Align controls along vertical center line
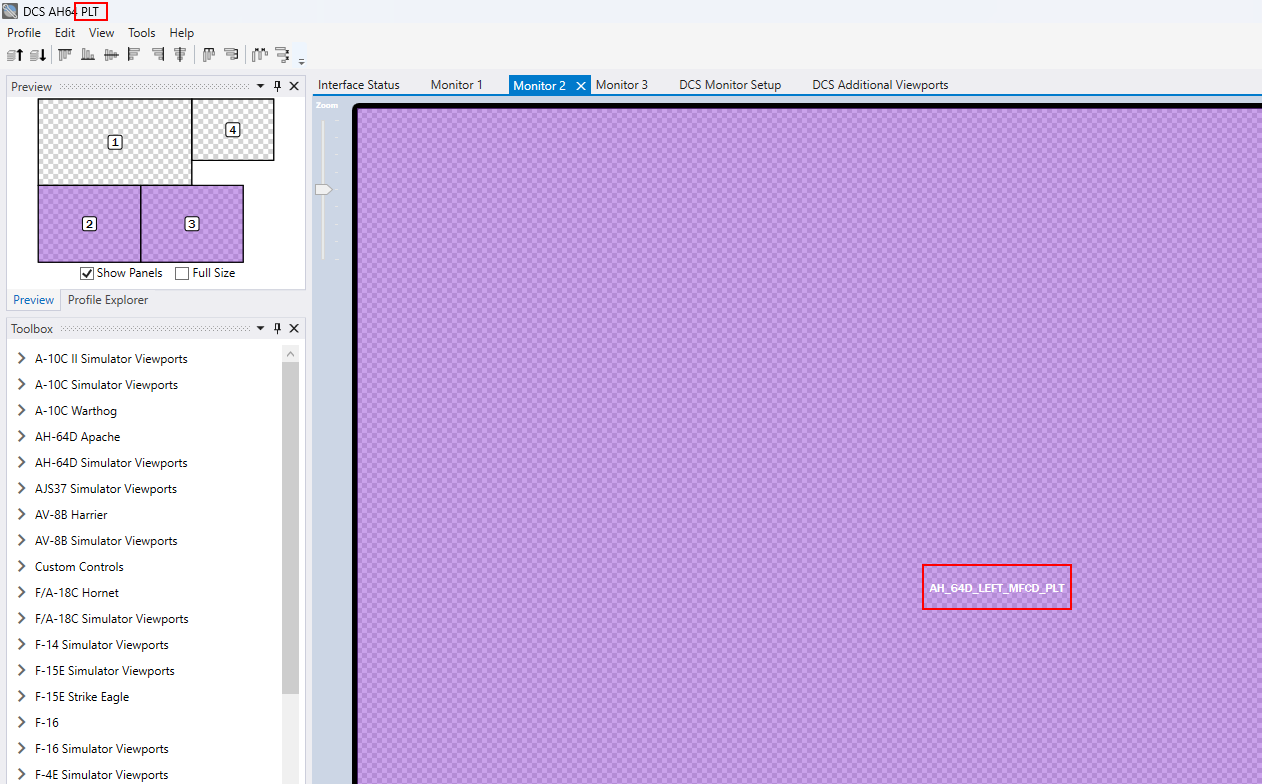1262x784 pixels. tap(180, 54)
